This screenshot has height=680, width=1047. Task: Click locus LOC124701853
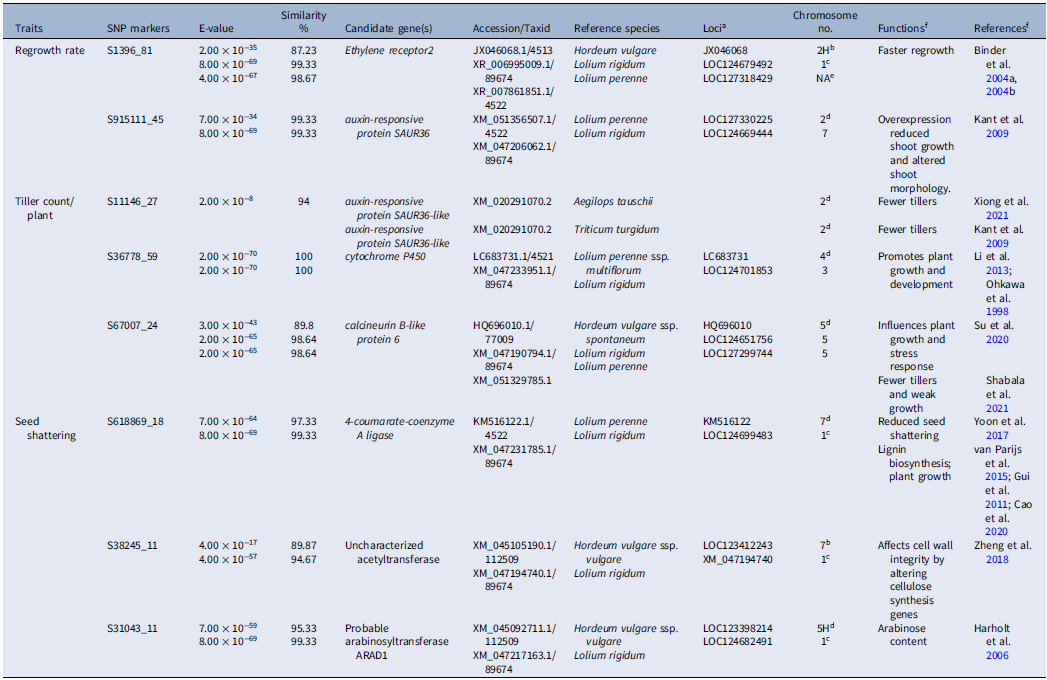(x=738, y=271)
